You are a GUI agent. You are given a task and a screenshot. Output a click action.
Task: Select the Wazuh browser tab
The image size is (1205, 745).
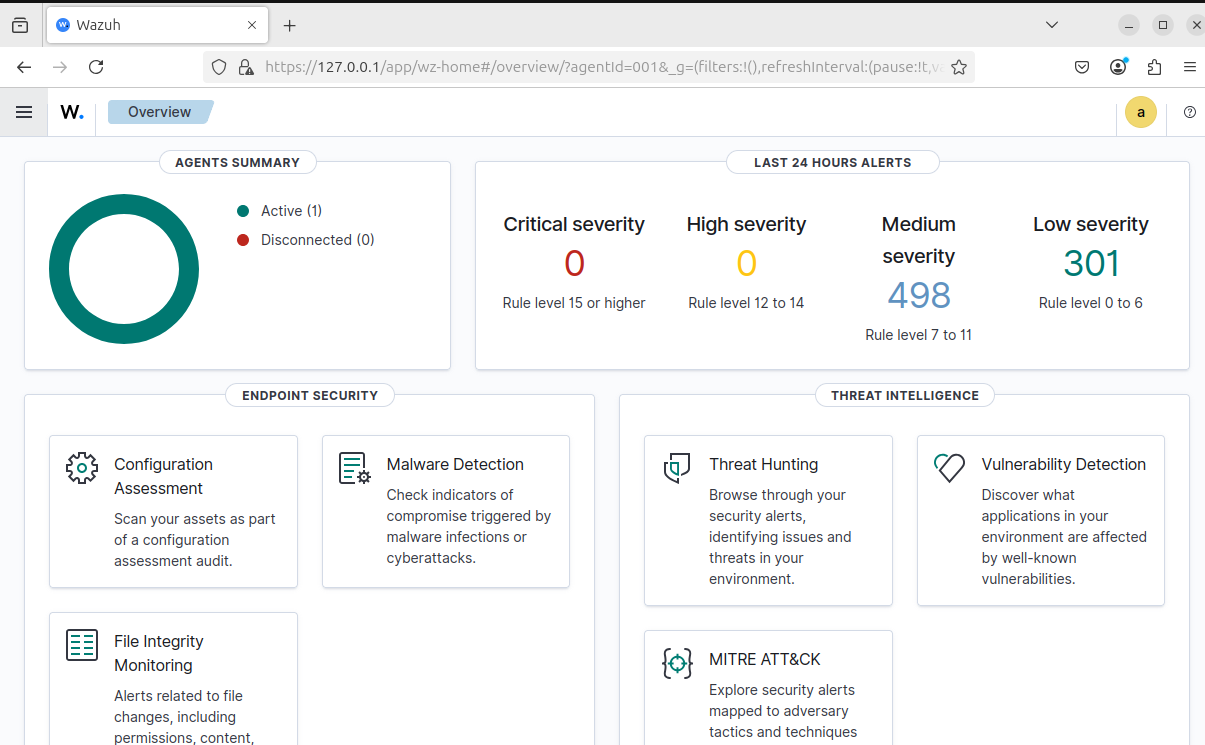158,25
